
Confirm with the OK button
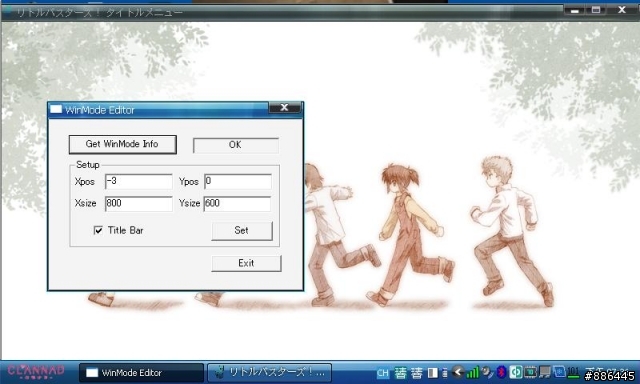236,145
